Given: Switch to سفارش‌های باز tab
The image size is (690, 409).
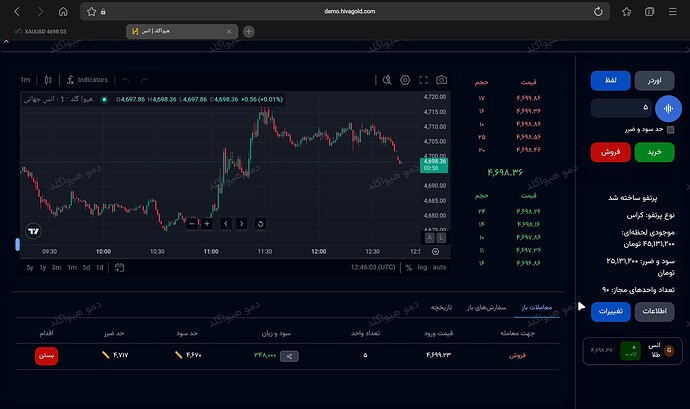Looking at the screenshot, I should pyautogui.click(x=487, y=307).
